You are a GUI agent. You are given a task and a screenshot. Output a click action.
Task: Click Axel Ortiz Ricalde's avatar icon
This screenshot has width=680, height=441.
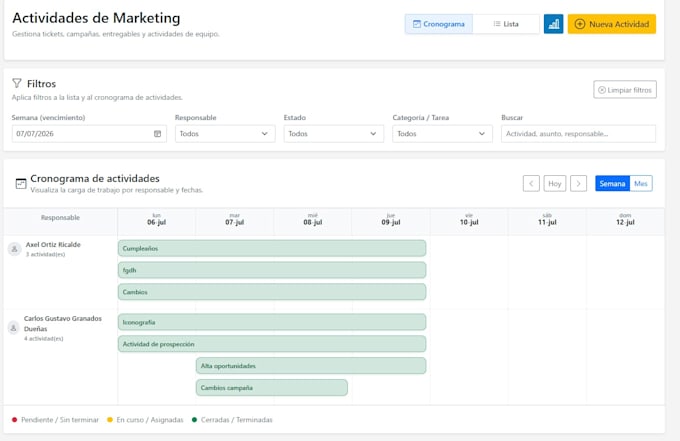14,249
